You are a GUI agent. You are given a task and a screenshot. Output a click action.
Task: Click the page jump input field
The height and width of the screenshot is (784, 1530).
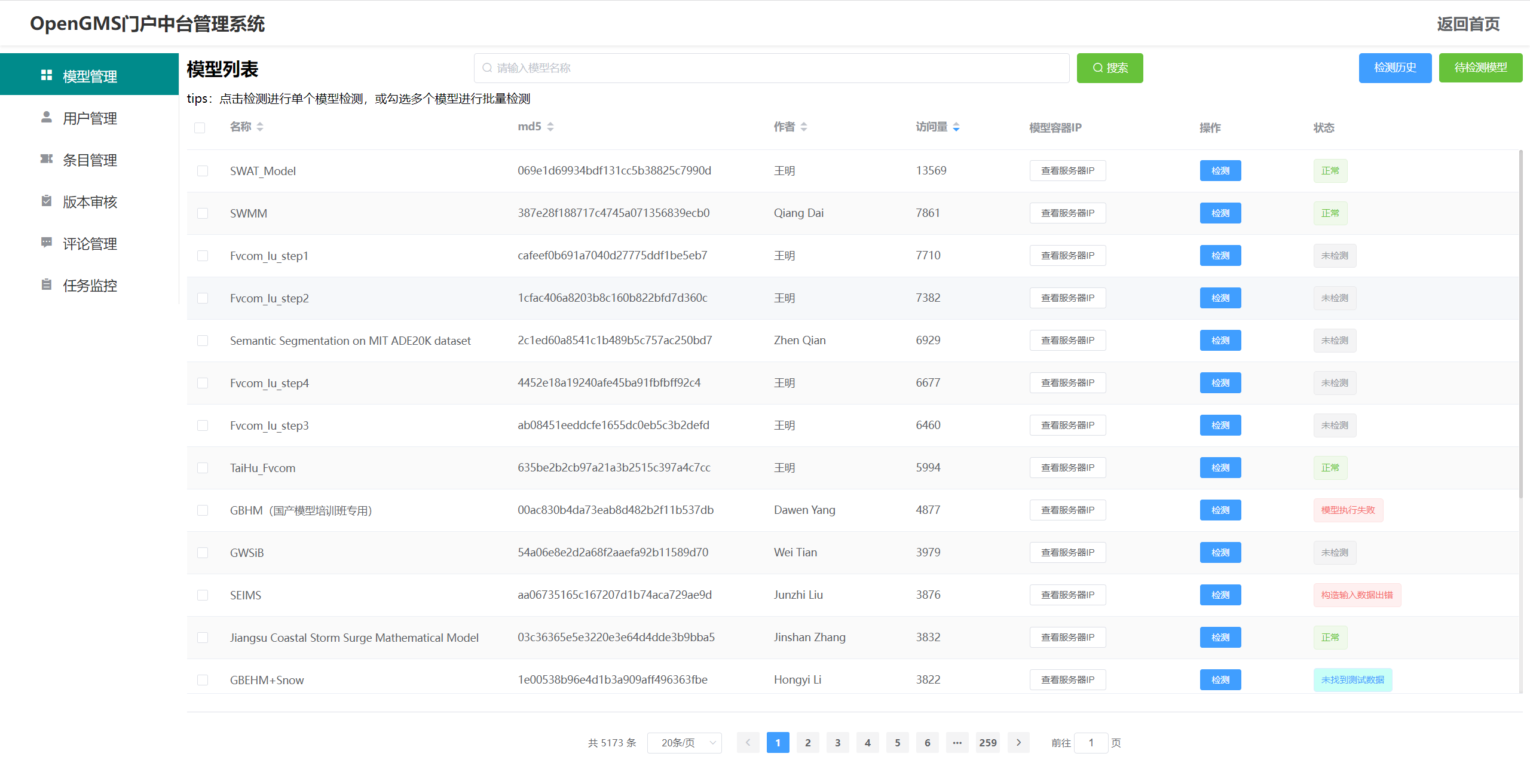coord(1091,742)
